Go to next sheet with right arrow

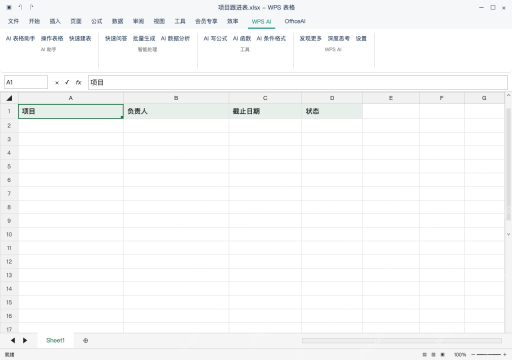(x=25, y=340)
